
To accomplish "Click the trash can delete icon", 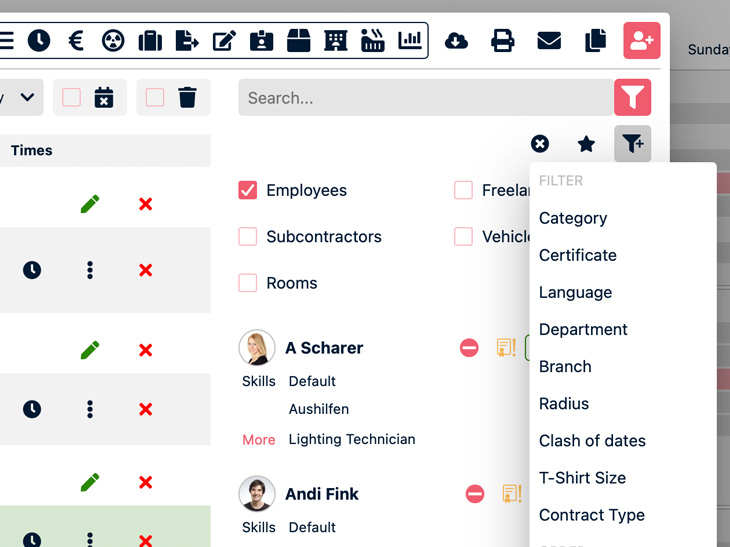I will [x=187, y=97].
